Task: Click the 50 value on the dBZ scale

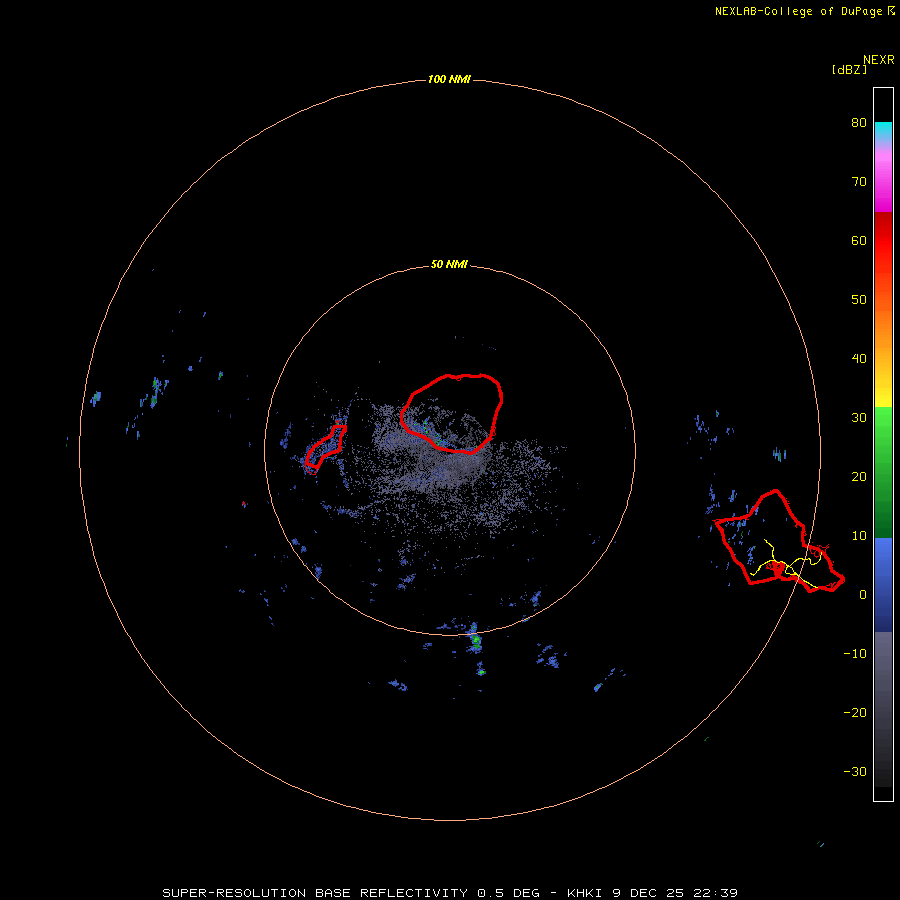Action: point(859,300)
